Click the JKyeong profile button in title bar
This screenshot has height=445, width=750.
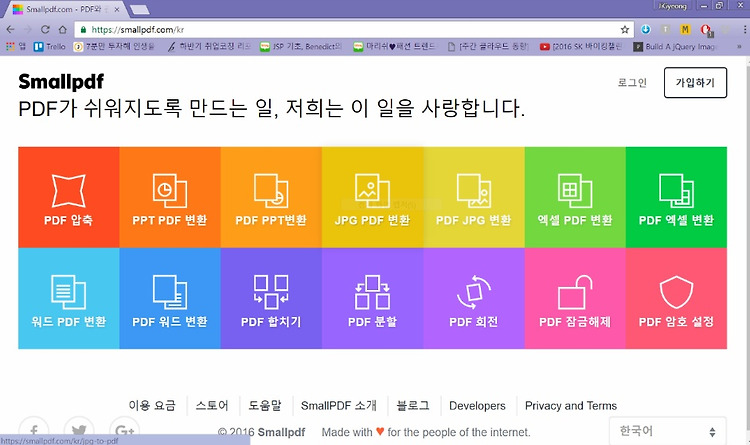(673, 6)
